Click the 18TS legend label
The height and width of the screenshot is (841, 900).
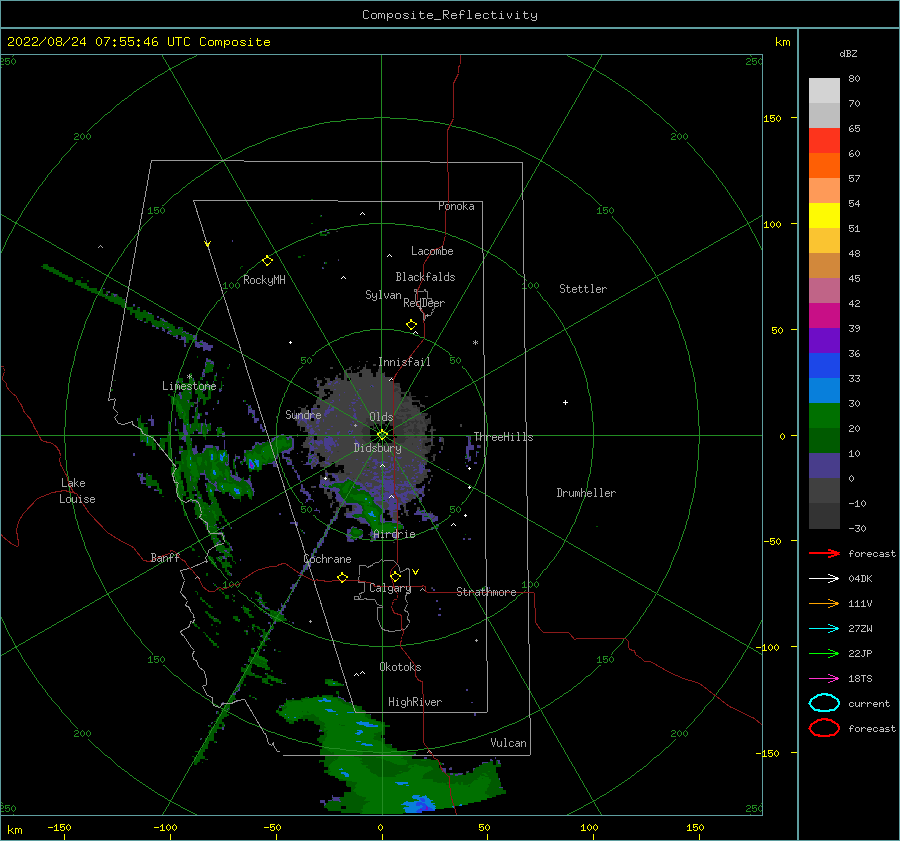pyautogui.click(x=860, y=679)
